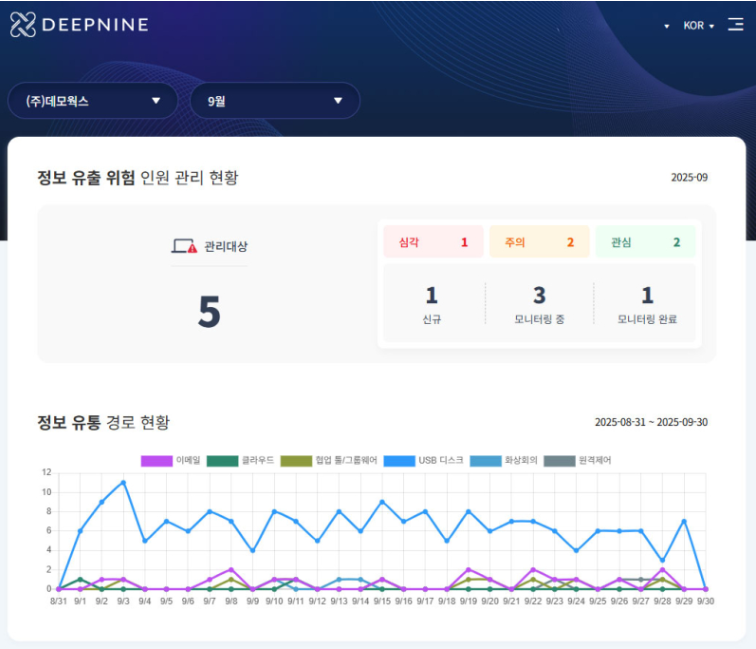Select the 심각 severity tab

(433, 242)
